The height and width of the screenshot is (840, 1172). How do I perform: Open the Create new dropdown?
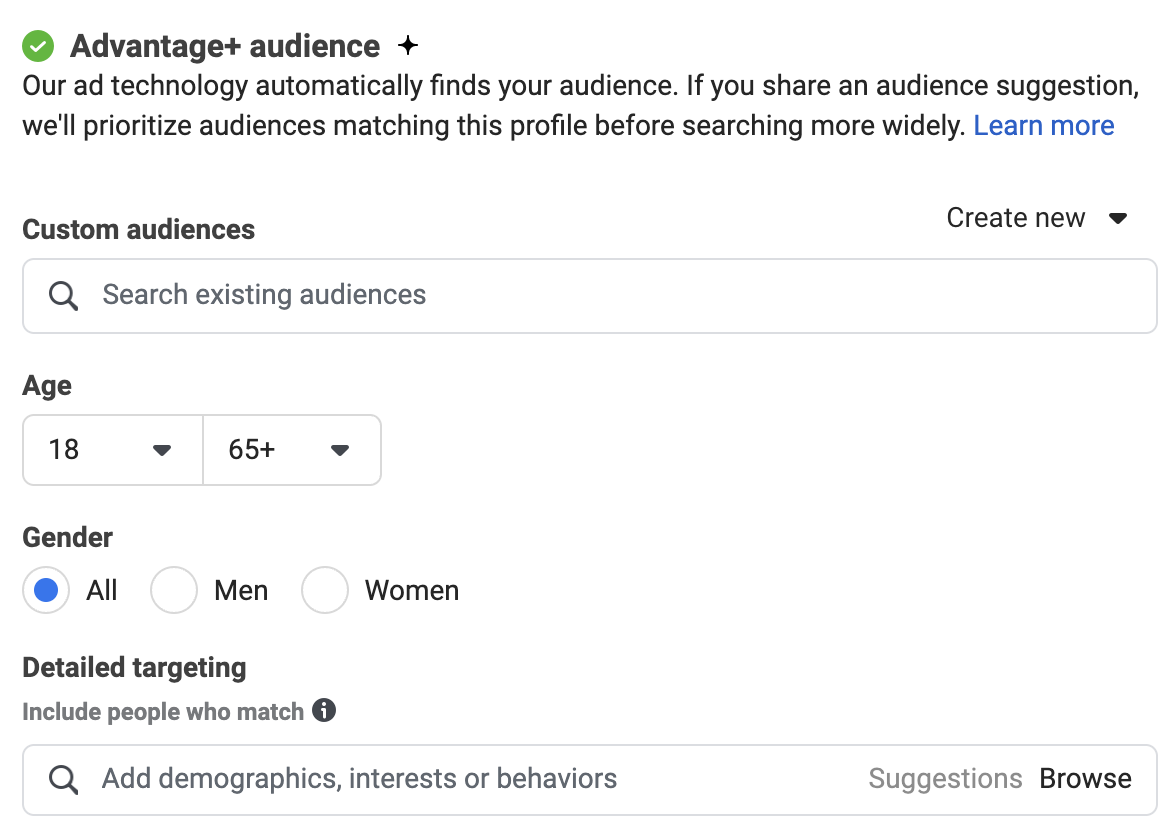(x=1037, y=218)
